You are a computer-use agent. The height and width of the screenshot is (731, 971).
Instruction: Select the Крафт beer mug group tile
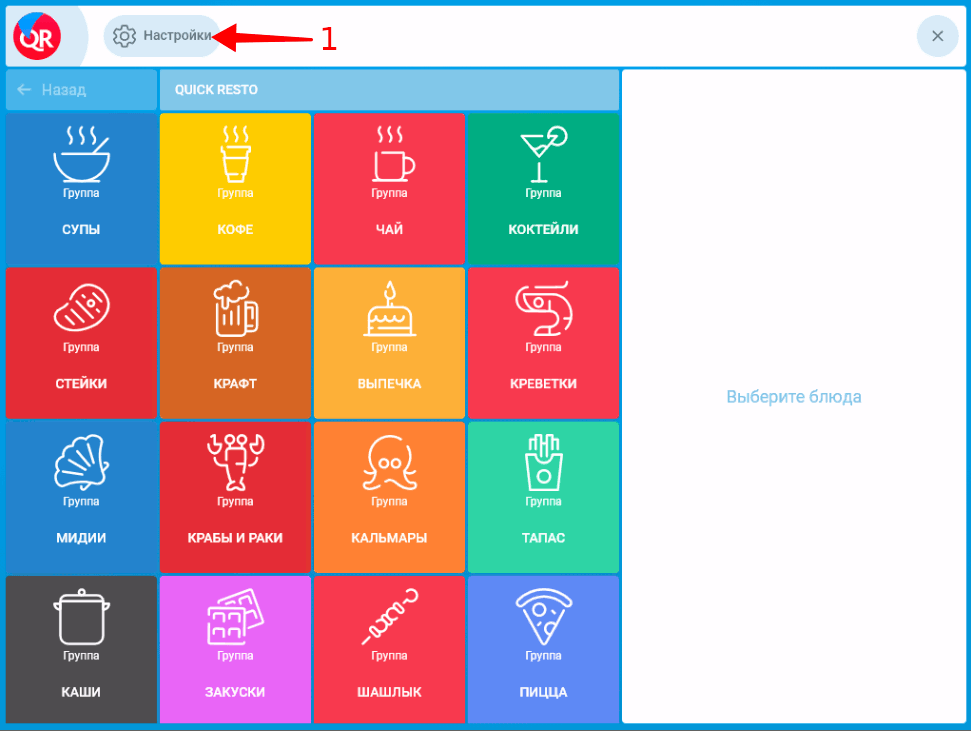tap(235, 343)
